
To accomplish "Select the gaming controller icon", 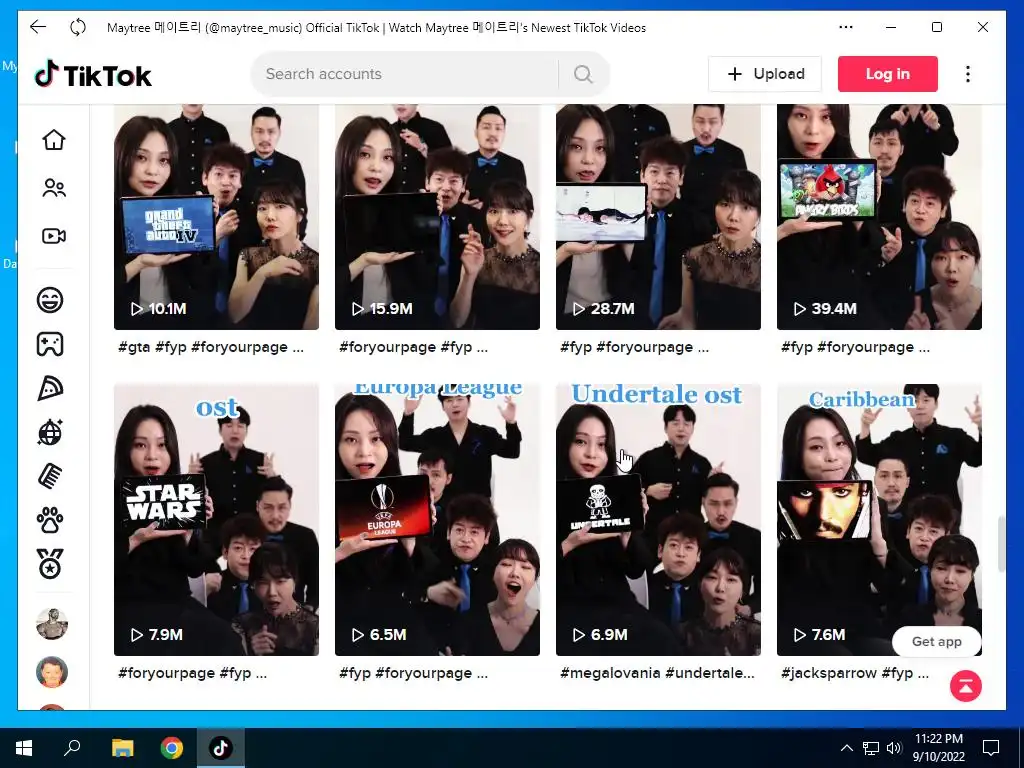I will (x=50, y=344).
